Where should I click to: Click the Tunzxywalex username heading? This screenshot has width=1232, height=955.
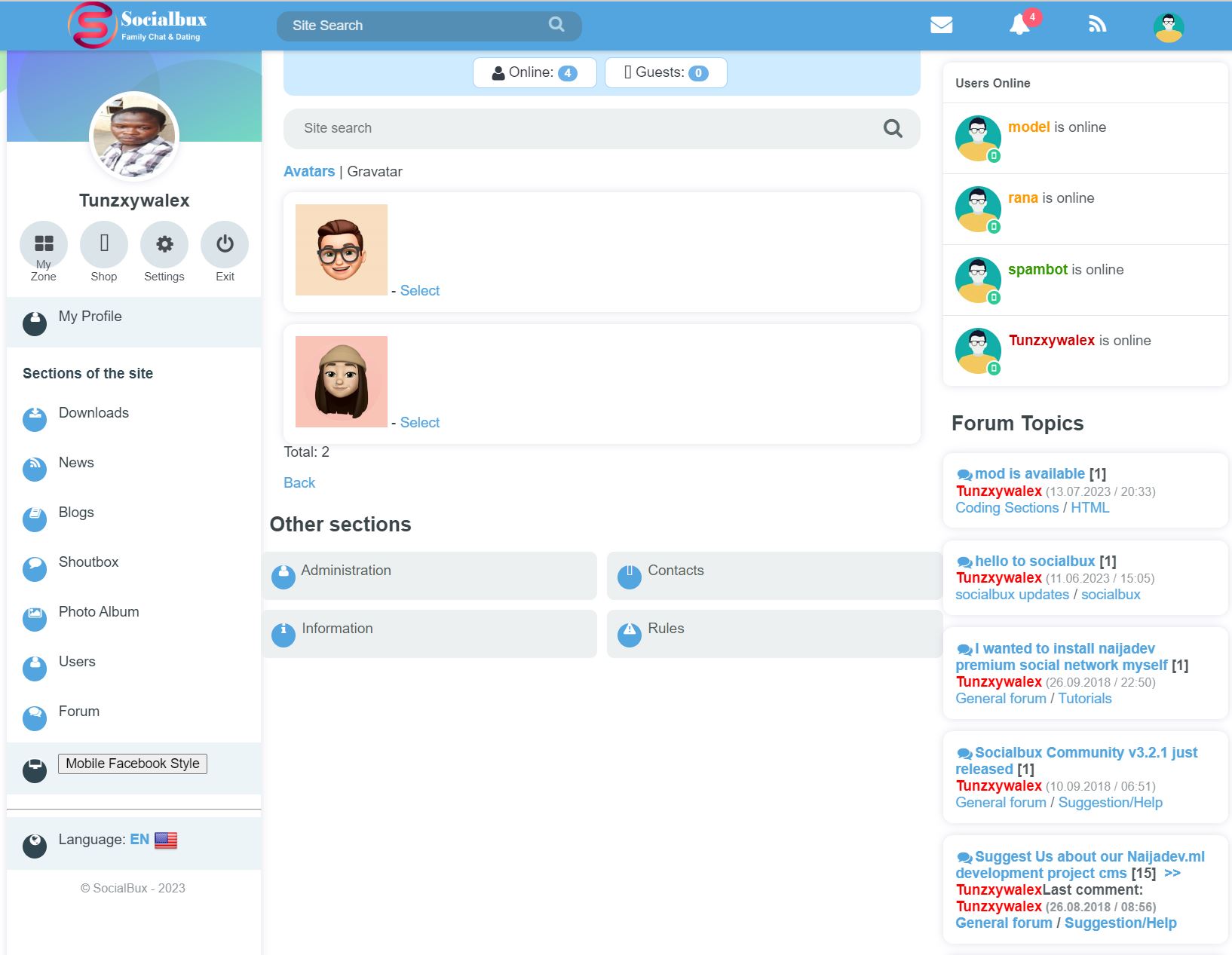tap(134, 200)
